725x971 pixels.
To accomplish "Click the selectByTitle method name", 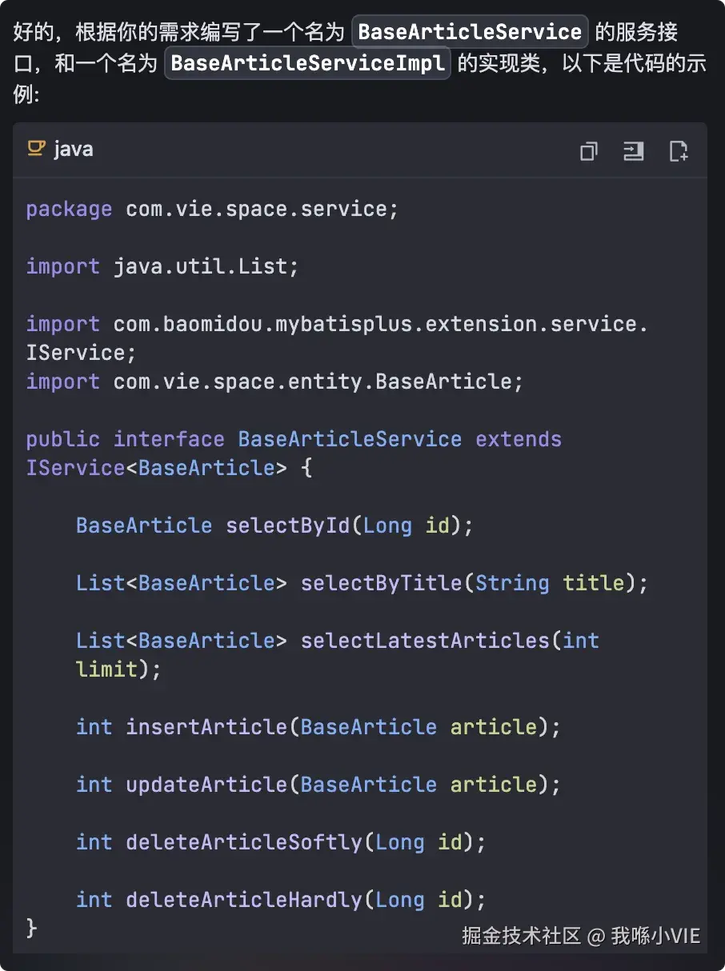I will (381, 583).
